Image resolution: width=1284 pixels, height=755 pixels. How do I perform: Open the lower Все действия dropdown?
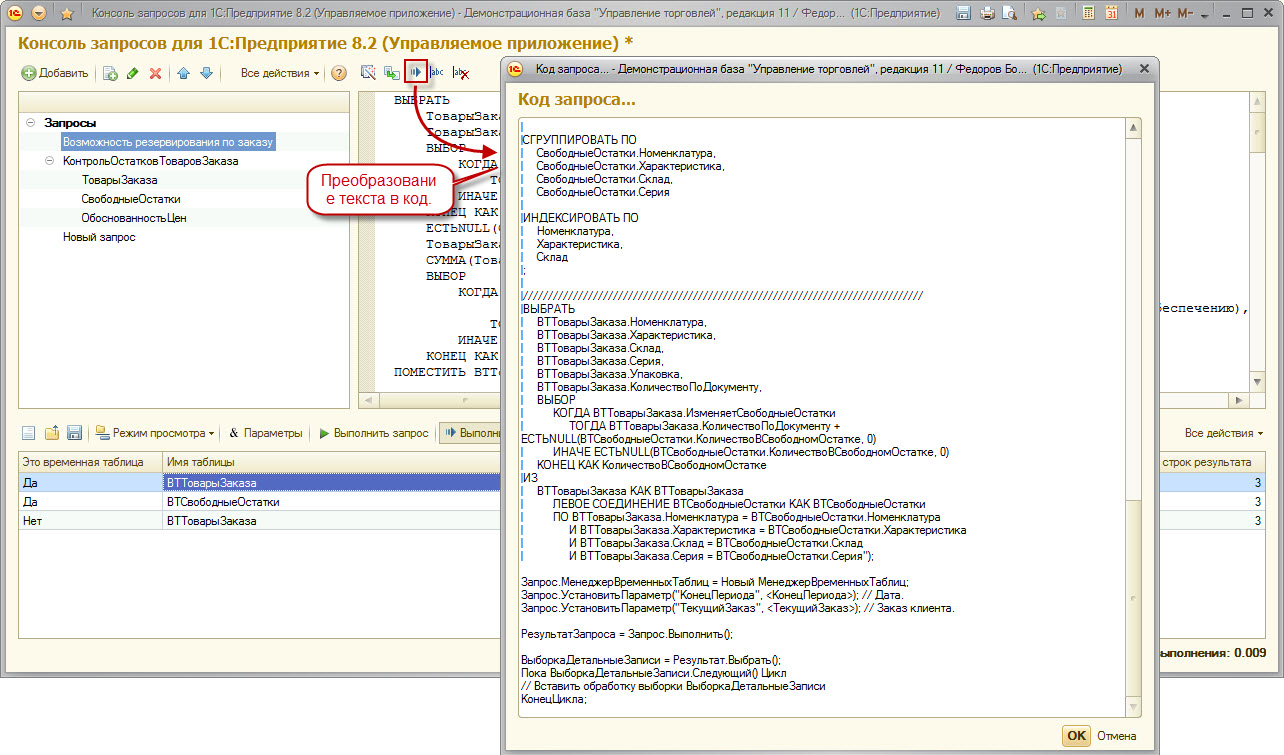click(x=1223, y=433)
